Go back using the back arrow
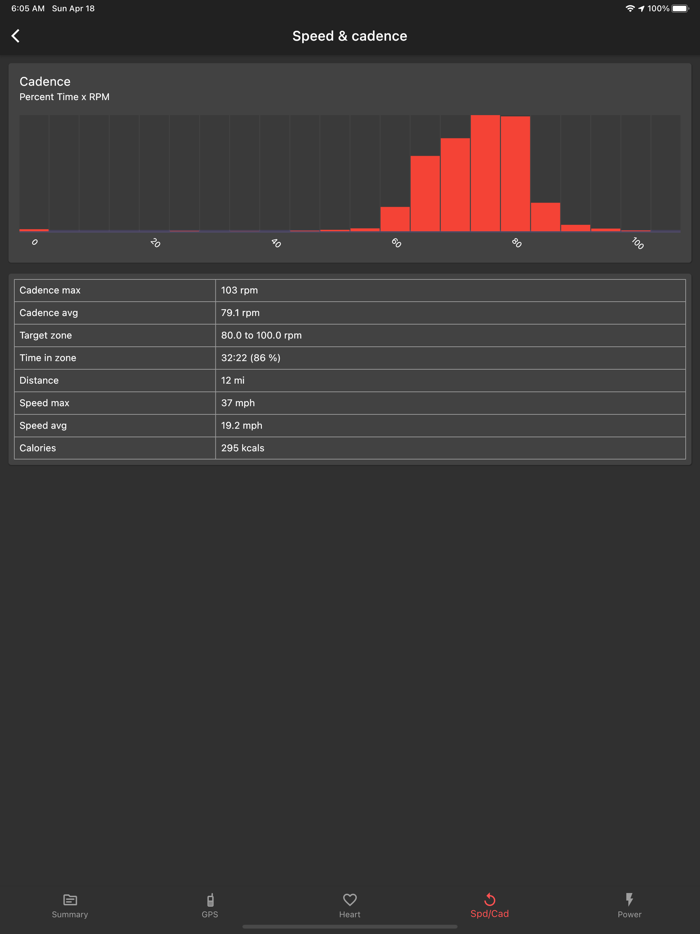This screenshot has width=700, height=934. pyautogui.click(x=15, y=36)
